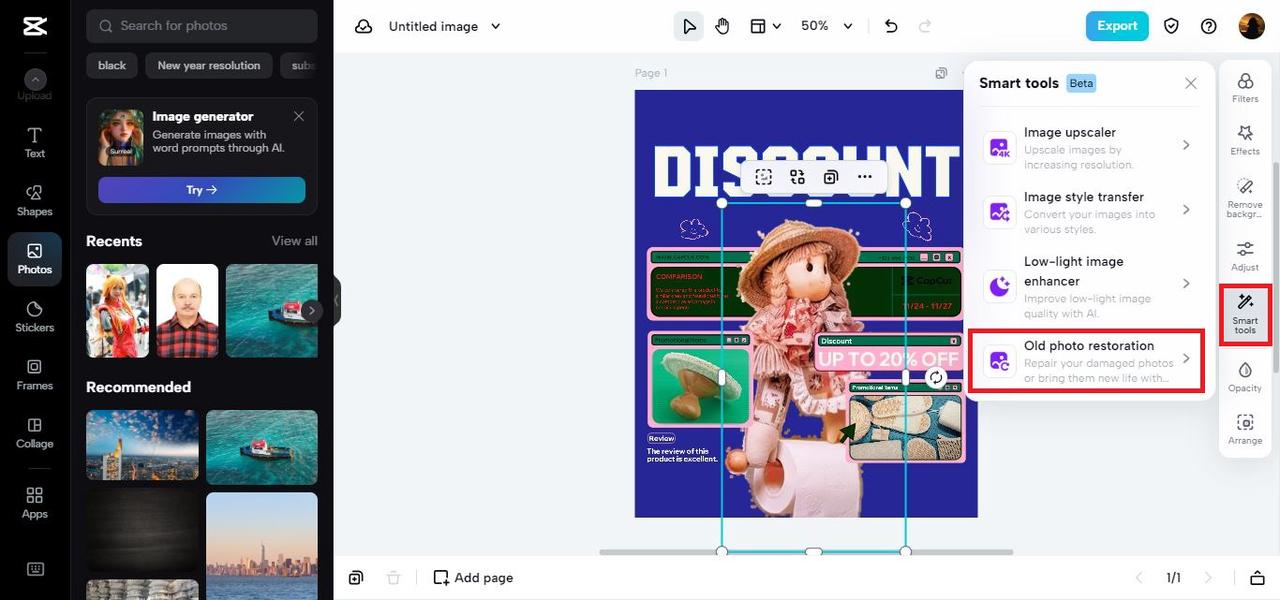This screenshot has width=1280, height=600.
Task: Click View all for Recents
Action: coord(295,241)
